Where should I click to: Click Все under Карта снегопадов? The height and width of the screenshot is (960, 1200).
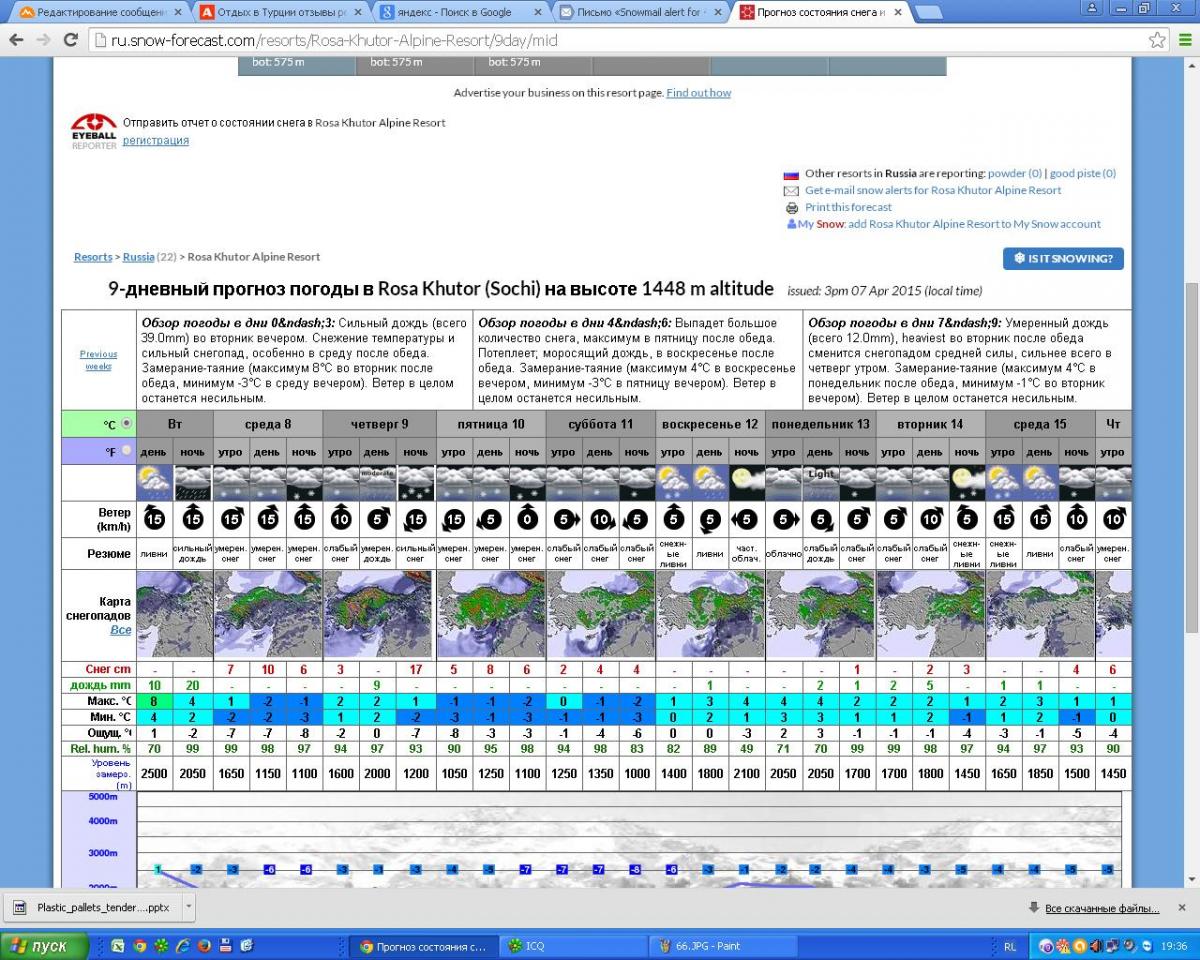pyautogui.click(x=121, y=631)
